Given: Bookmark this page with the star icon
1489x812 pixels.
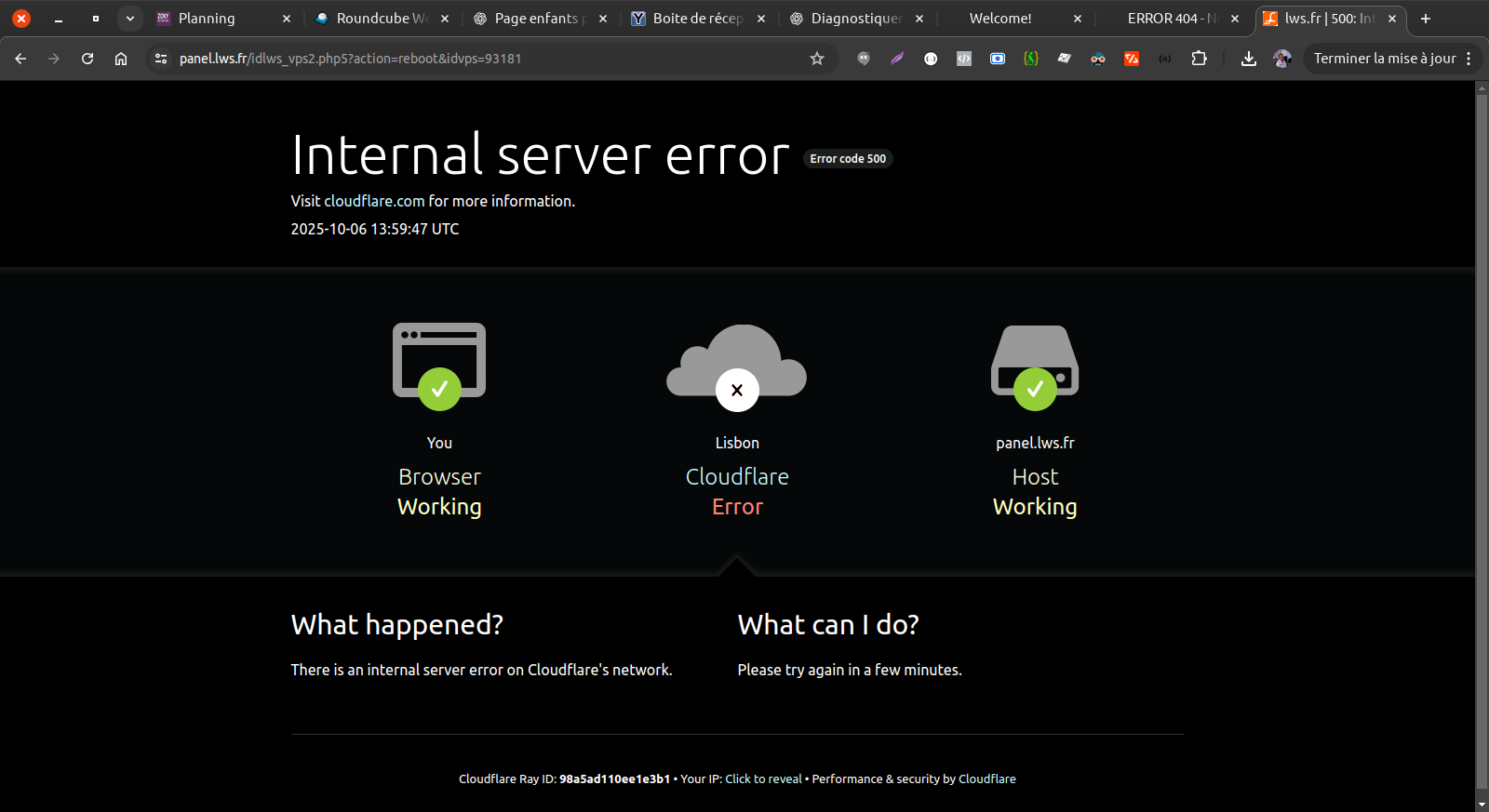Looking at the screenshot, I should tap(817, 59).
